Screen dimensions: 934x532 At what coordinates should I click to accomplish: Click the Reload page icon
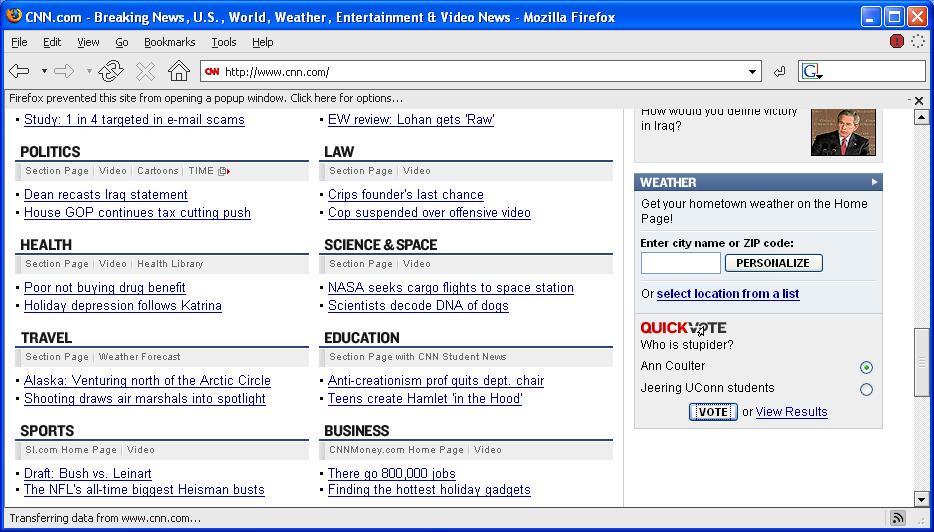111,71
